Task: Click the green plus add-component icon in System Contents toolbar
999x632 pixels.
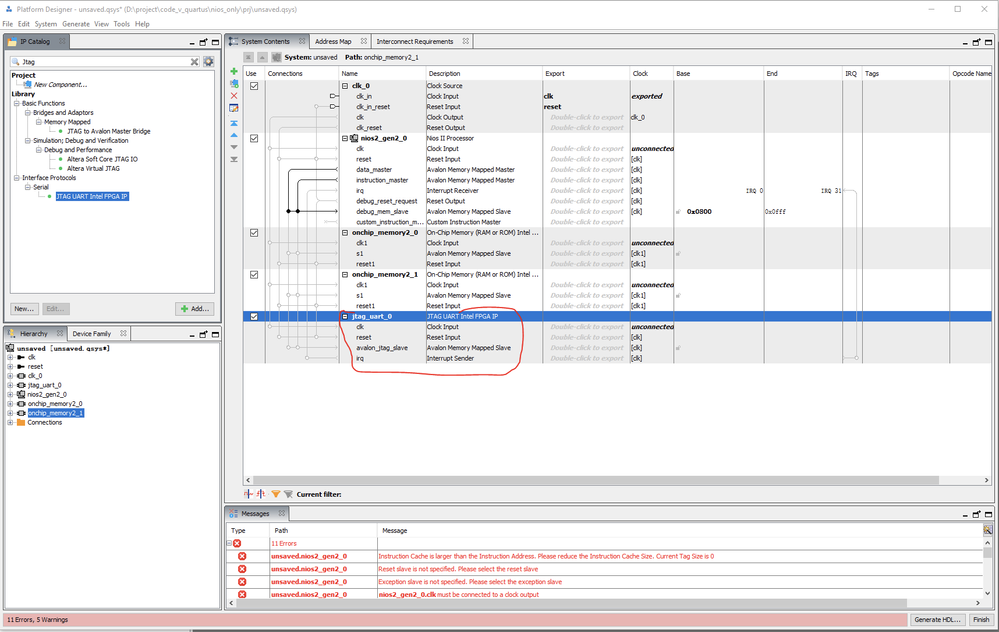Action: [234, 71]
